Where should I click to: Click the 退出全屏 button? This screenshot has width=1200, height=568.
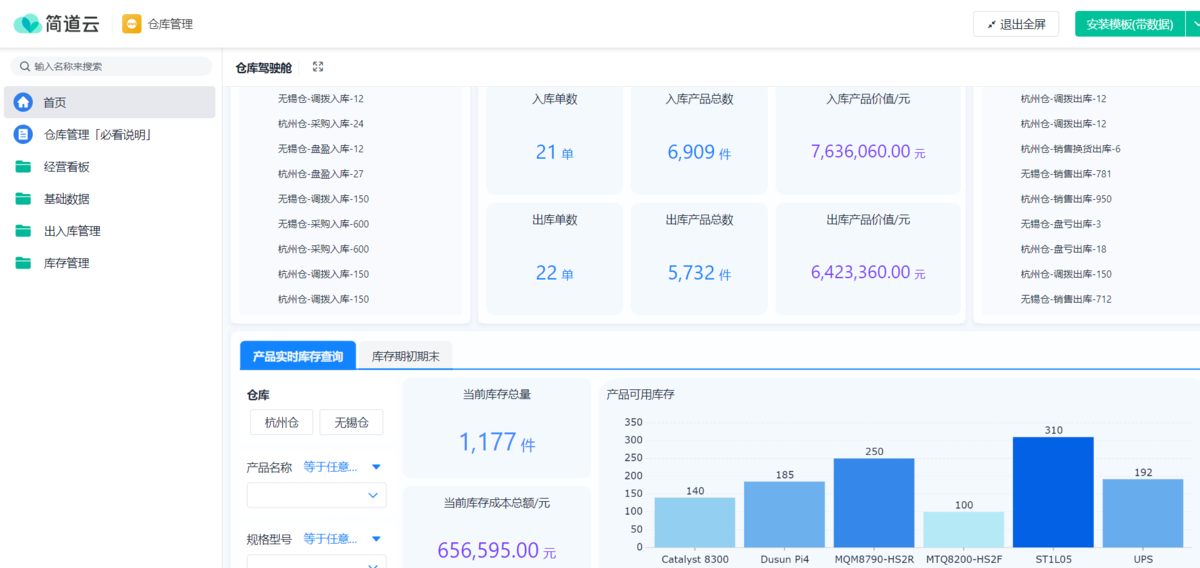click(x=1015, y=24)
